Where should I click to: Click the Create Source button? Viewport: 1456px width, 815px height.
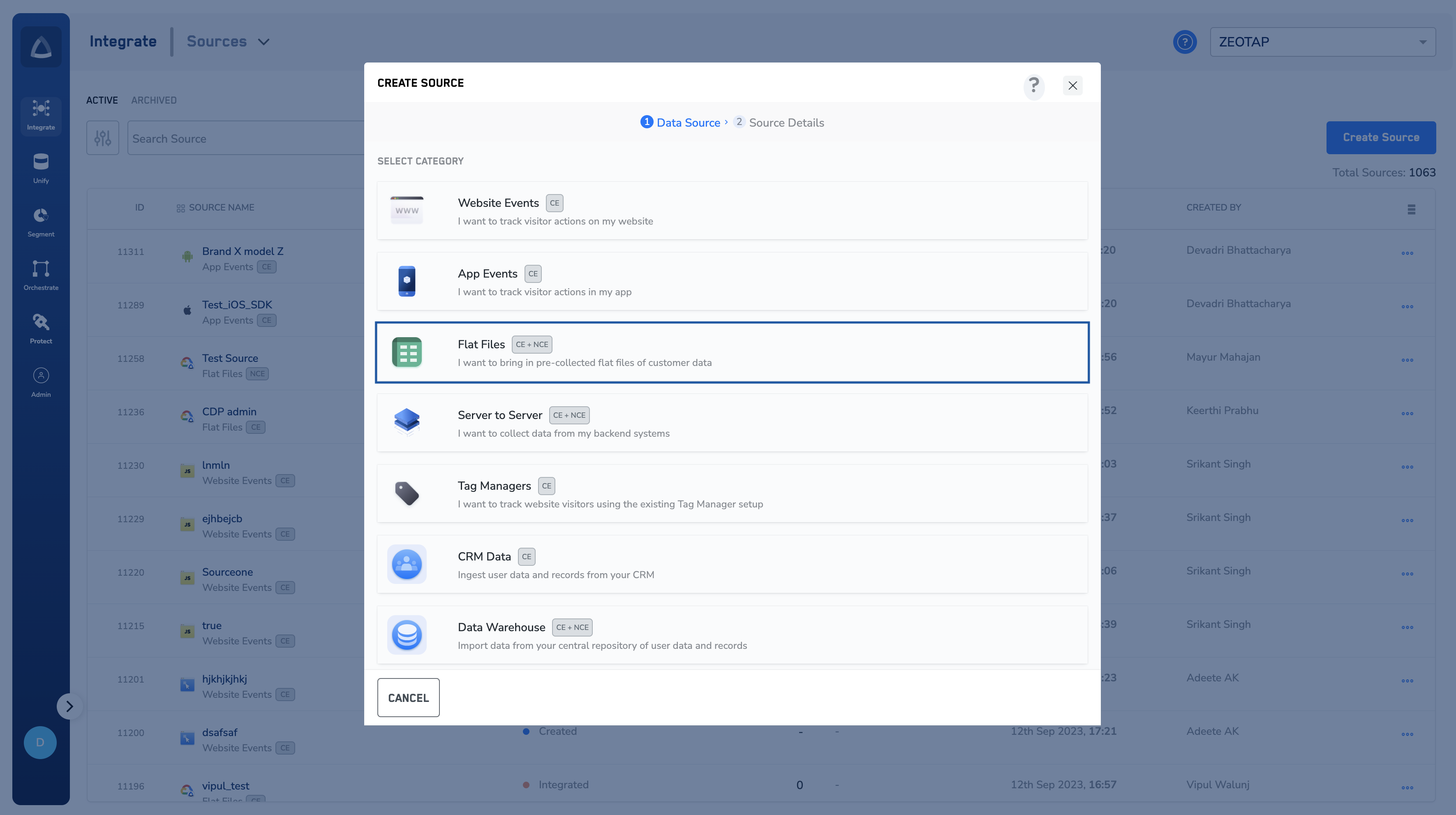1380,137
